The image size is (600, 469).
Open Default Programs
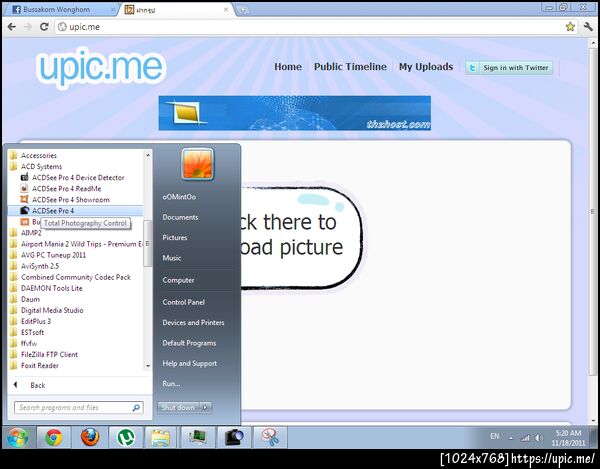[189, 343]
